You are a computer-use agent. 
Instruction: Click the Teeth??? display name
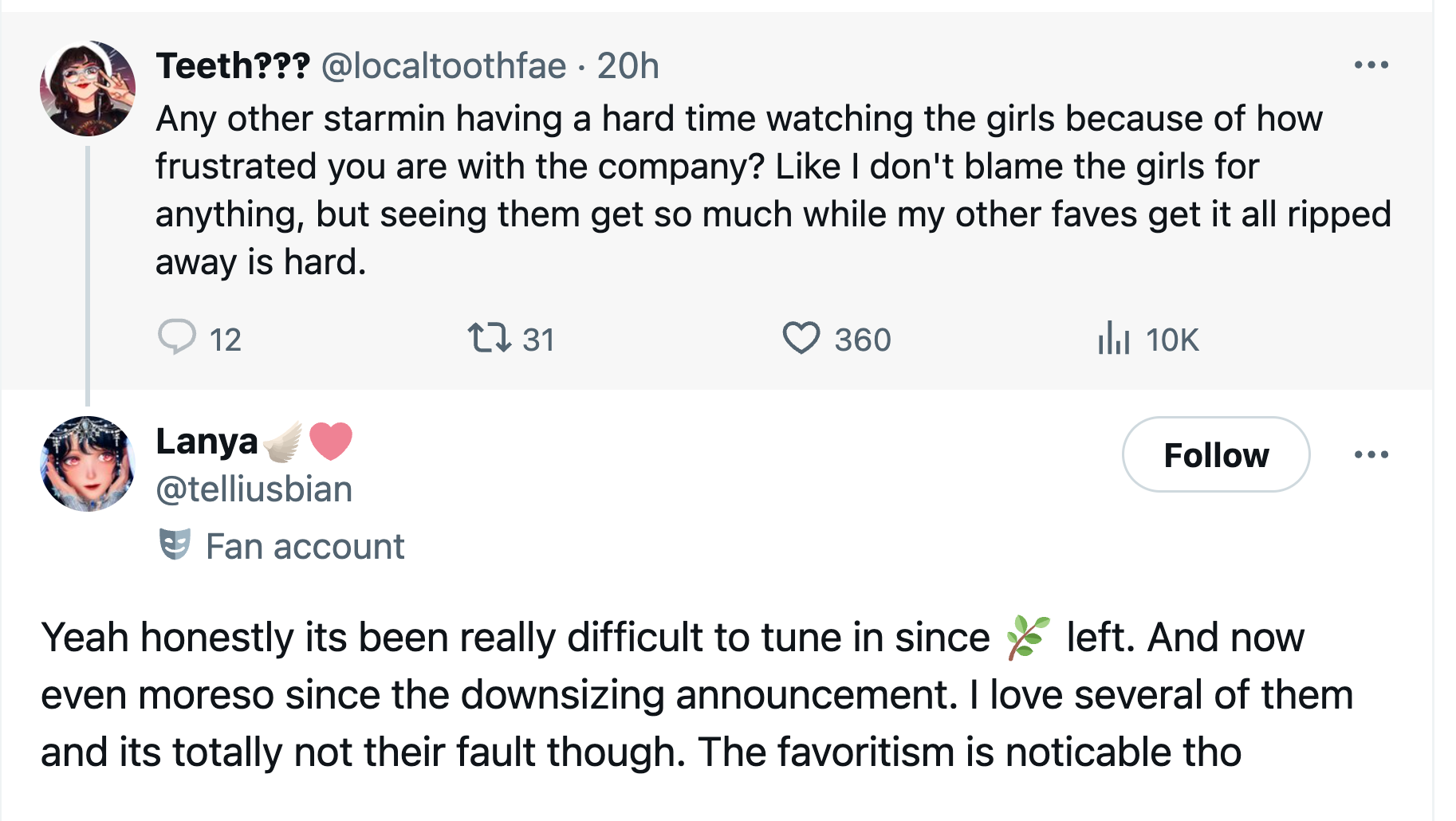click(x=233, y=65)
